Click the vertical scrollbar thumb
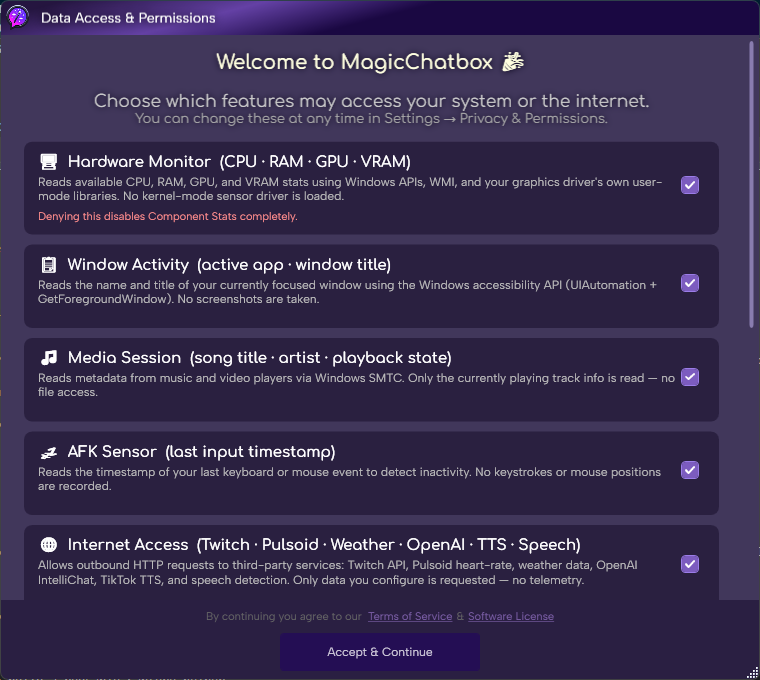 pos(752,184)
